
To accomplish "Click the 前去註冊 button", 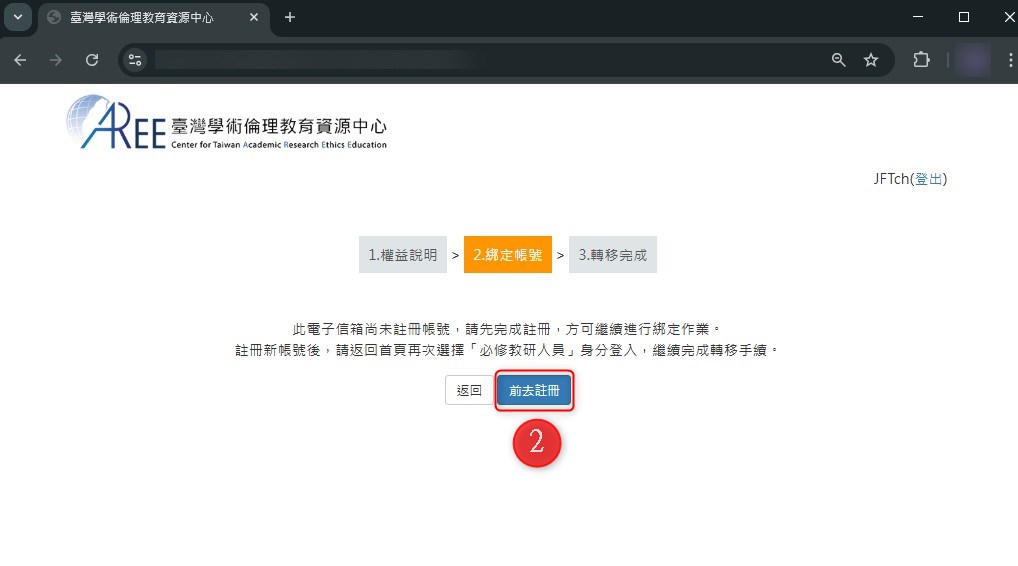I will 534,390.
